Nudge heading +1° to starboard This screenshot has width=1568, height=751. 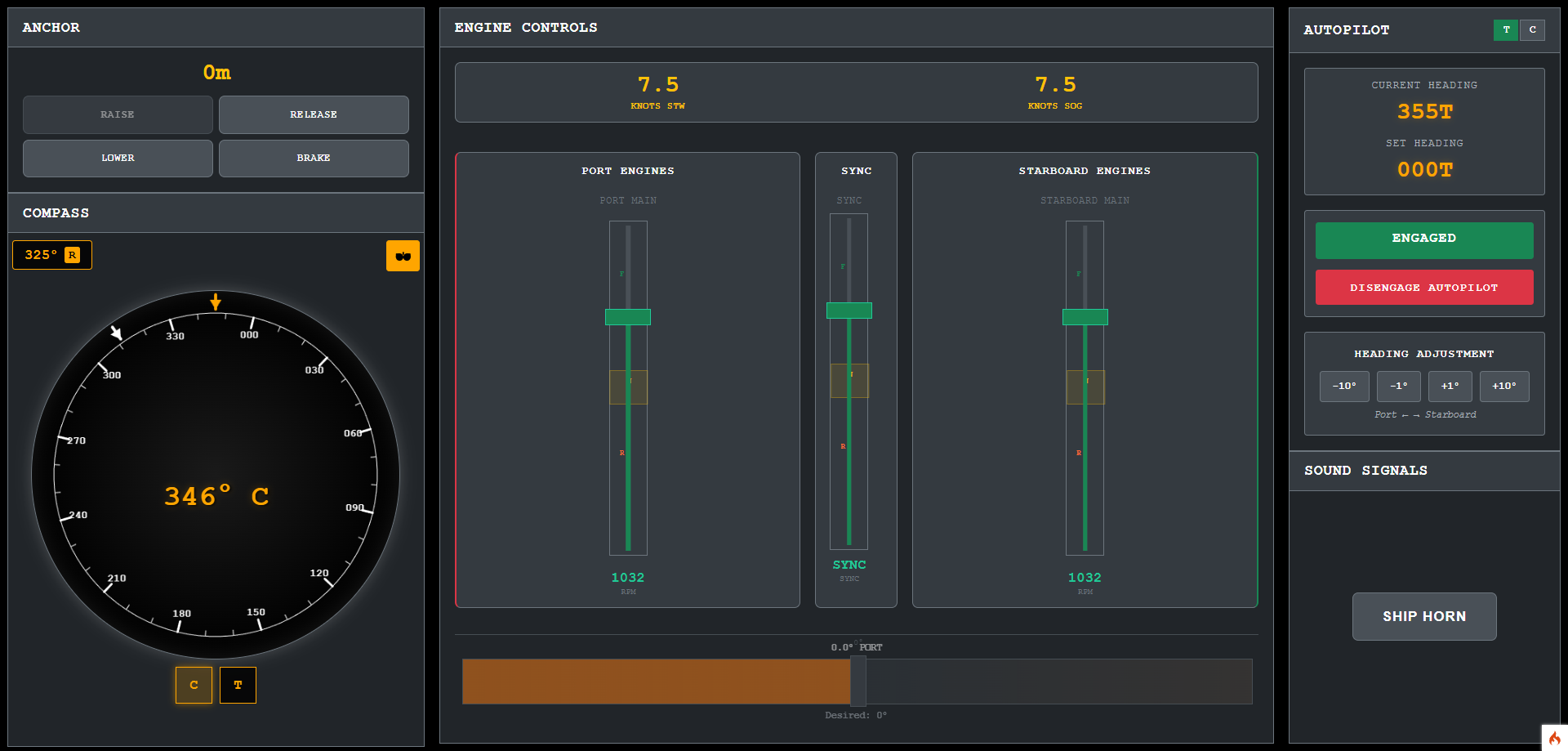1450,386
